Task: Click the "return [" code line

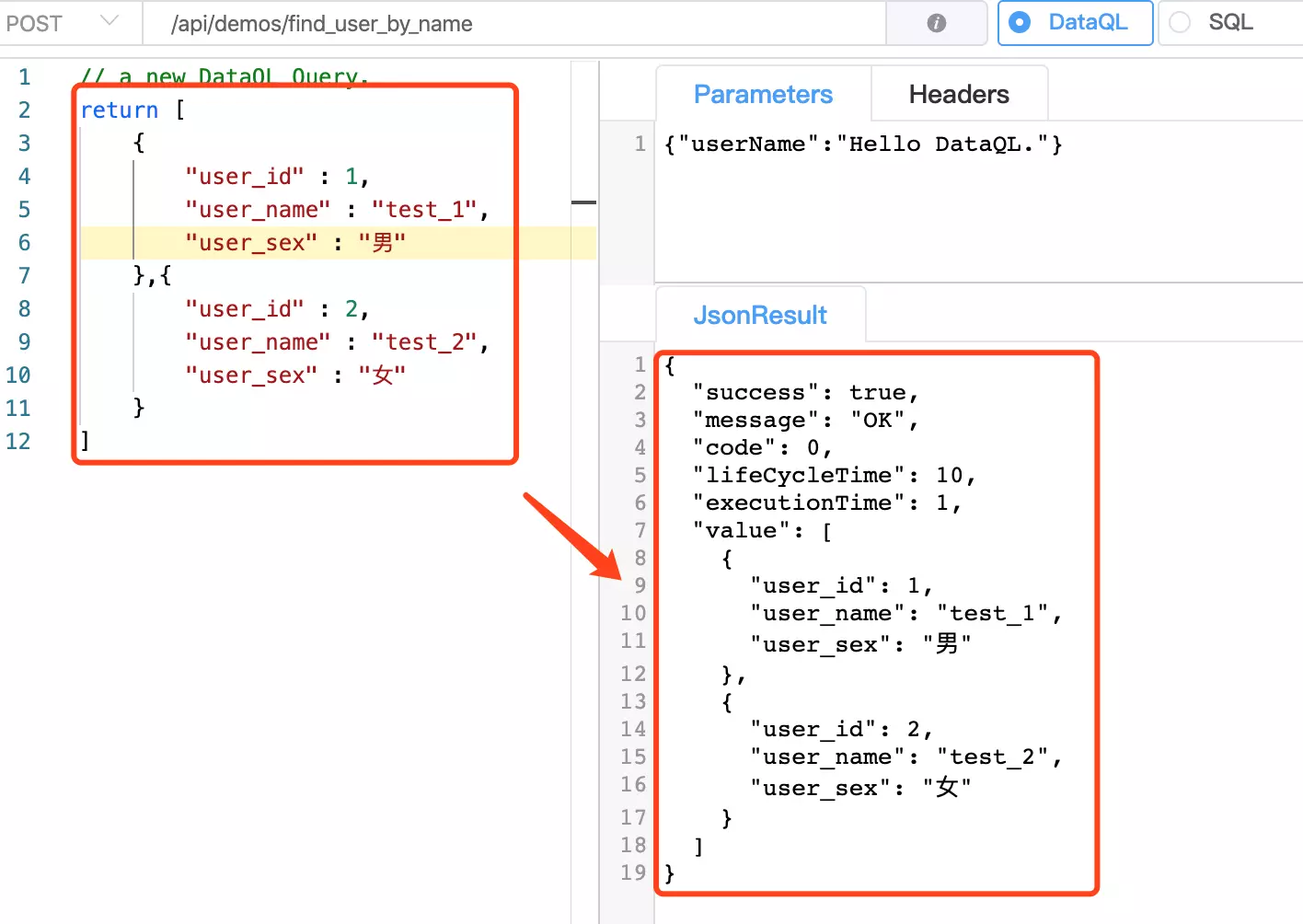Action: (x=133, y=110)
